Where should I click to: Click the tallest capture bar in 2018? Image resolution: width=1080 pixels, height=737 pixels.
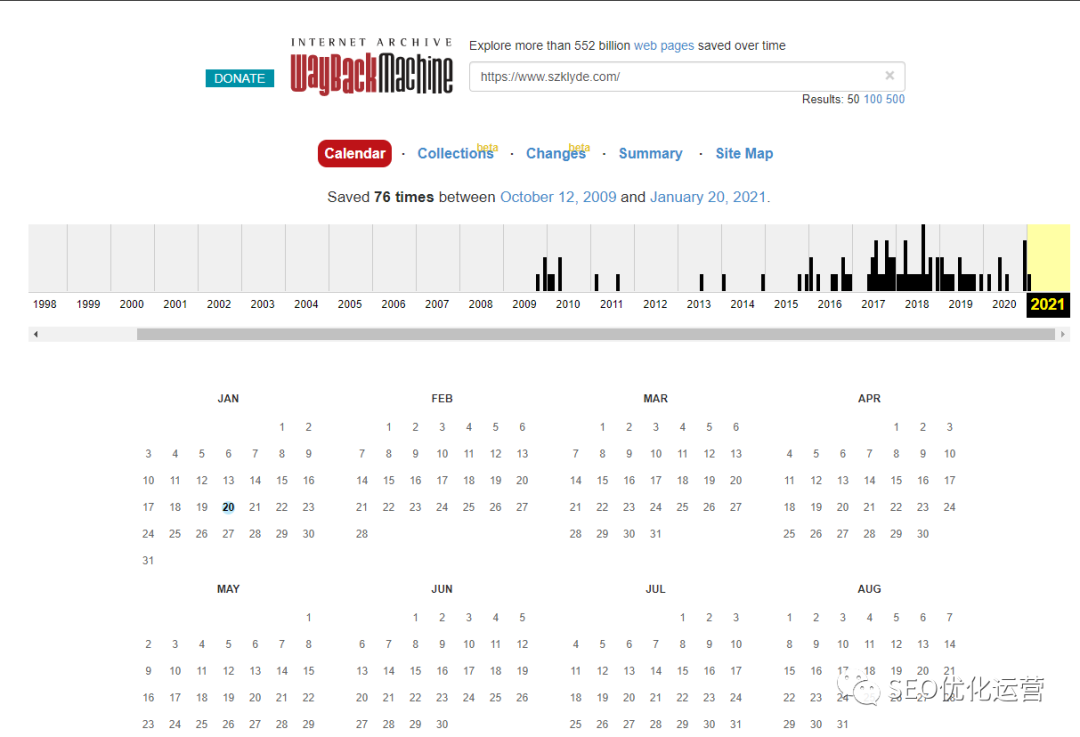(923, 258)
